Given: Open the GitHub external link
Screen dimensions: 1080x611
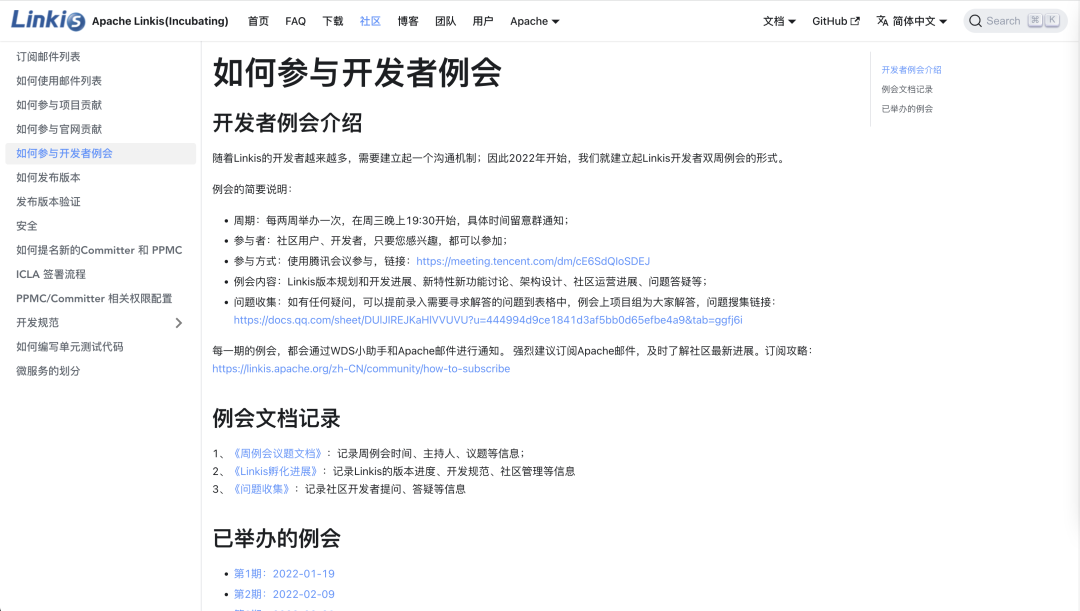Looking at the screenshot, I should click(x=835, y=21).
